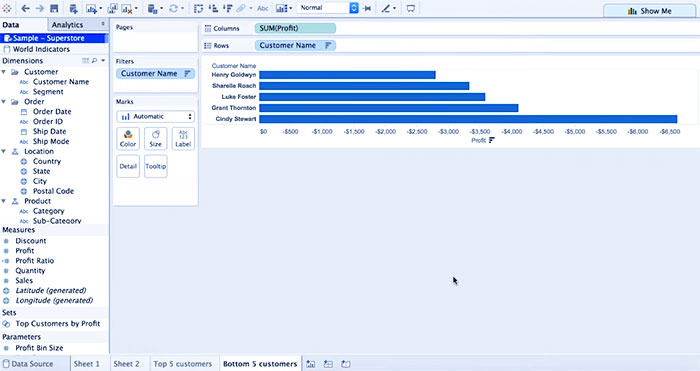Image resolution: width=700 pixels, height=371 pixels.
Task: Switch to the Analytics tab
Action: click(x=67, y=25)
